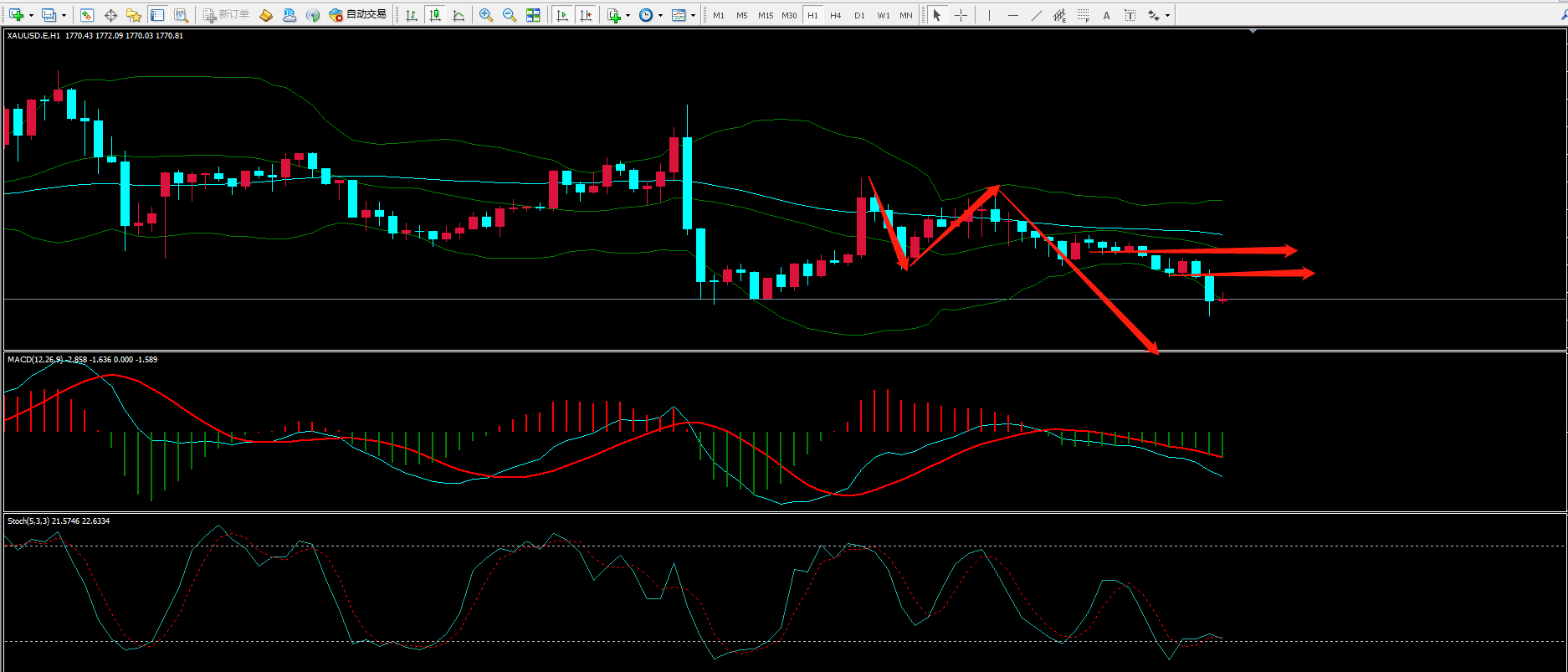Image resolution: width=1568 pixels, height=672 pixels.
Task: Click the Zoom Out magnifier icon
Action: tap(509, 15)
